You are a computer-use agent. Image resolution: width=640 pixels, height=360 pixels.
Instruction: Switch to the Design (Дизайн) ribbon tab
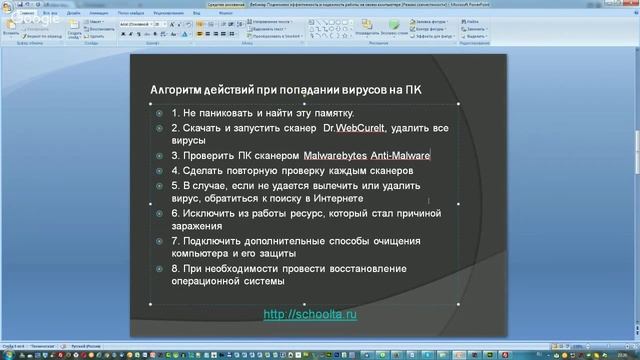[x=73, y=13]
